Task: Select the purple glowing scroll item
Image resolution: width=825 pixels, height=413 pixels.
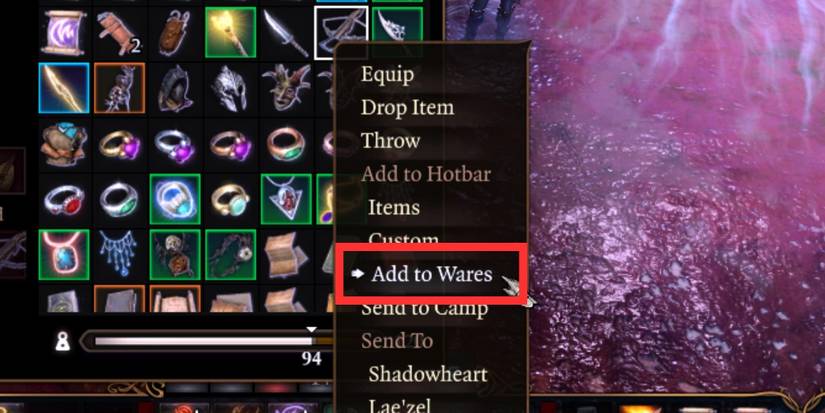Action: tap(64, 32)
